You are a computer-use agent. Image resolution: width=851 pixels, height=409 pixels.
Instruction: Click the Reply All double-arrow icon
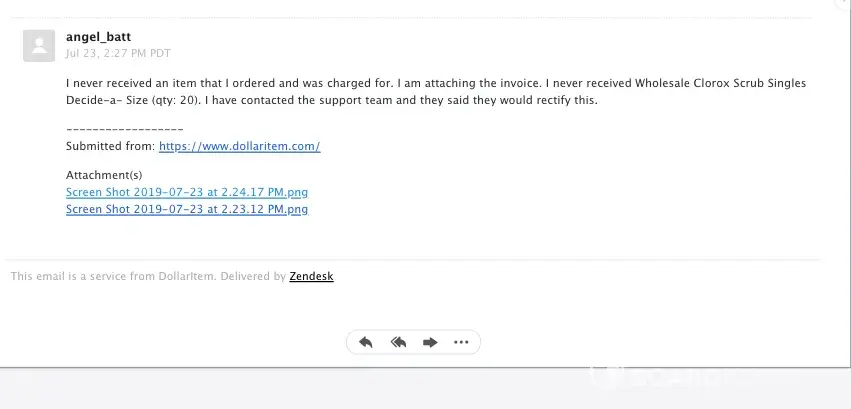[x=398, y=342]
